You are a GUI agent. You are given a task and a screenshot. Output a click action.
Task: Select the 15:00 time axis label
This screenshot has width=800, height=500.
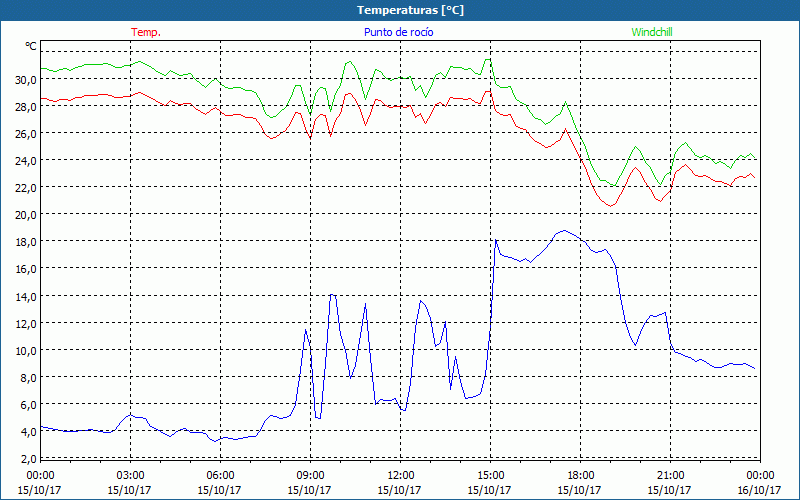490,475
